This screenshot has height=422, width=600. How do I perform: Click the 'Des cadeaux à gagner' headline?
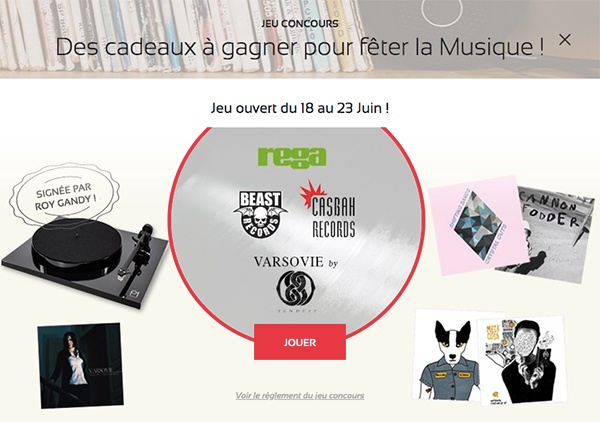point(300,47)
